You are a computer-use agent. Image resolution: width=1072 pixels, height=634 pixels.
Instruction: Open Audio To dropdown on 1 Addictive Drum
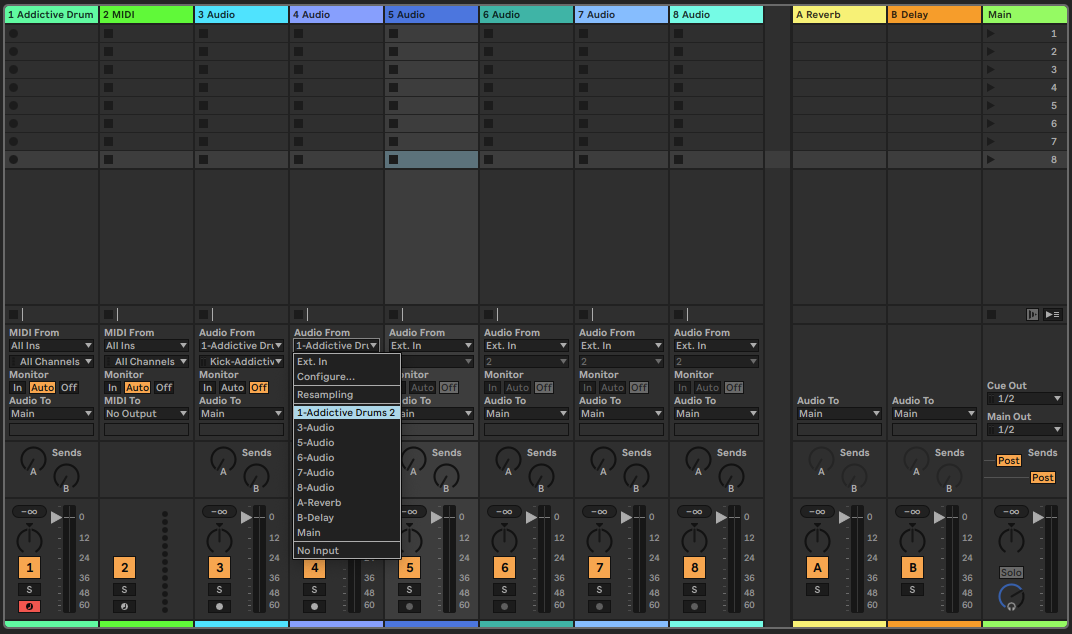51,414
